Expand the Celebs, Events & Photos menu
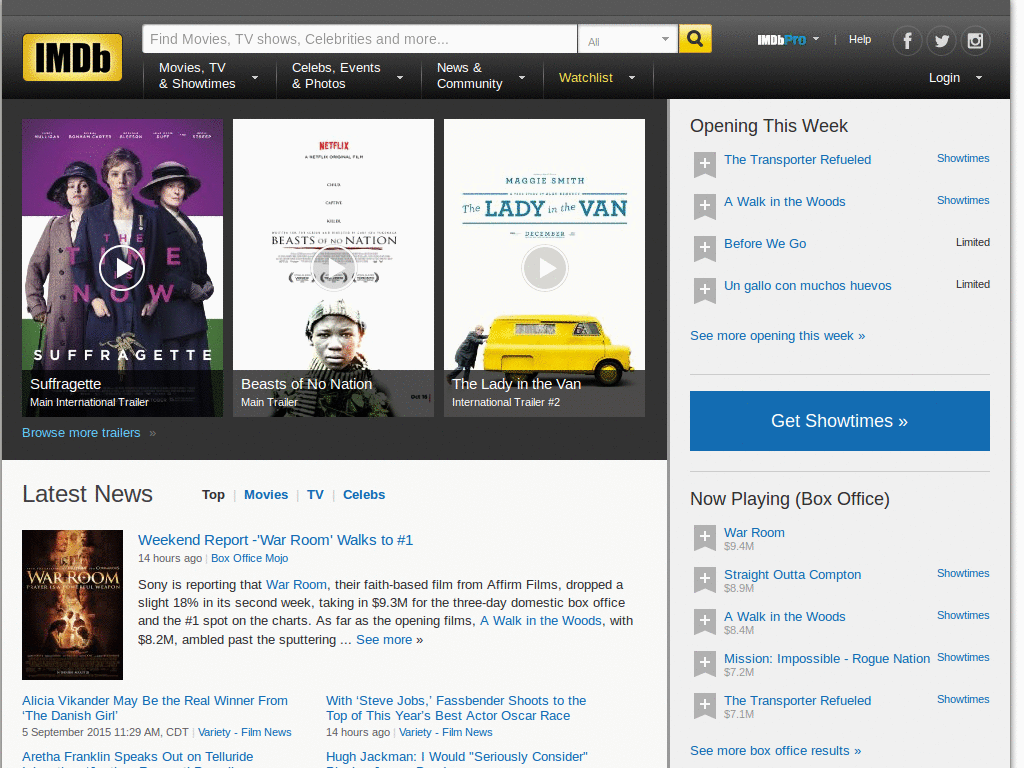The height and width of the screenshot is (768, 1024). pyautogui.click(x=347, y=76)
